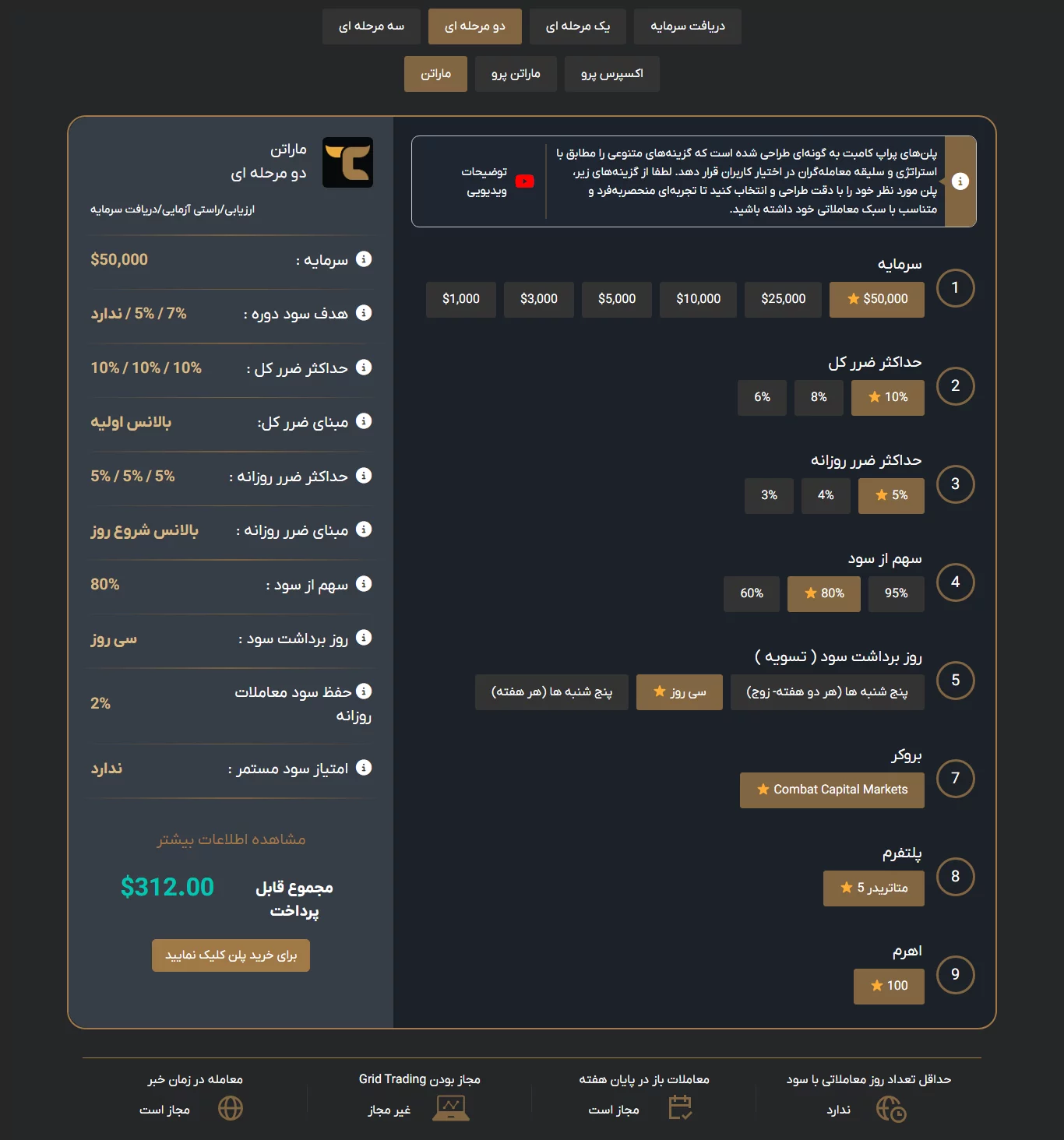The width and height of the screenshot is (1064, 1140).
Task: Choose 4% maximum daily loss
Action: [x=826, y=495]
